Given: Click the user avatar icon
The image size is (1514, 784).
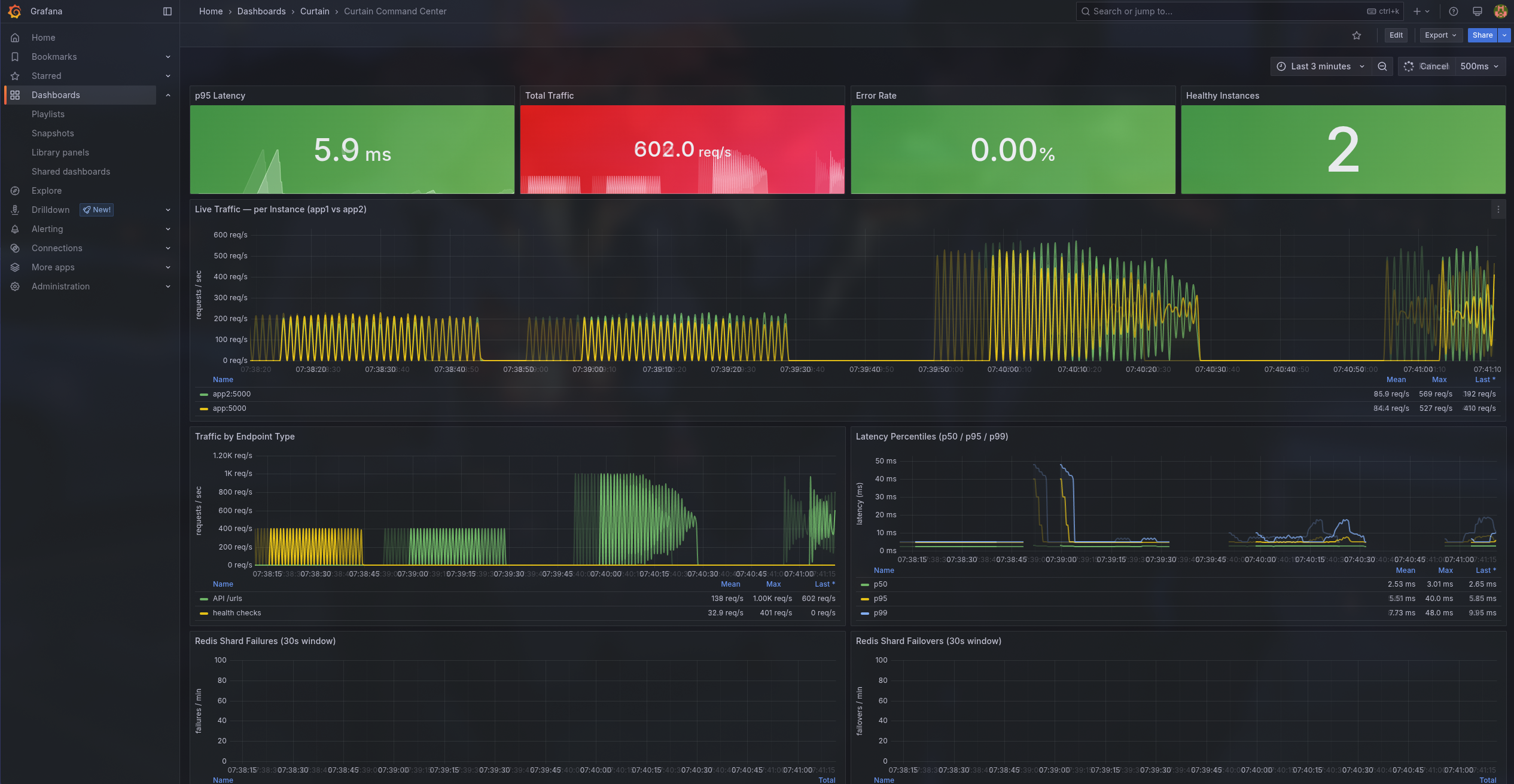Looking at the screenshot, I should tap(1500, 11).
